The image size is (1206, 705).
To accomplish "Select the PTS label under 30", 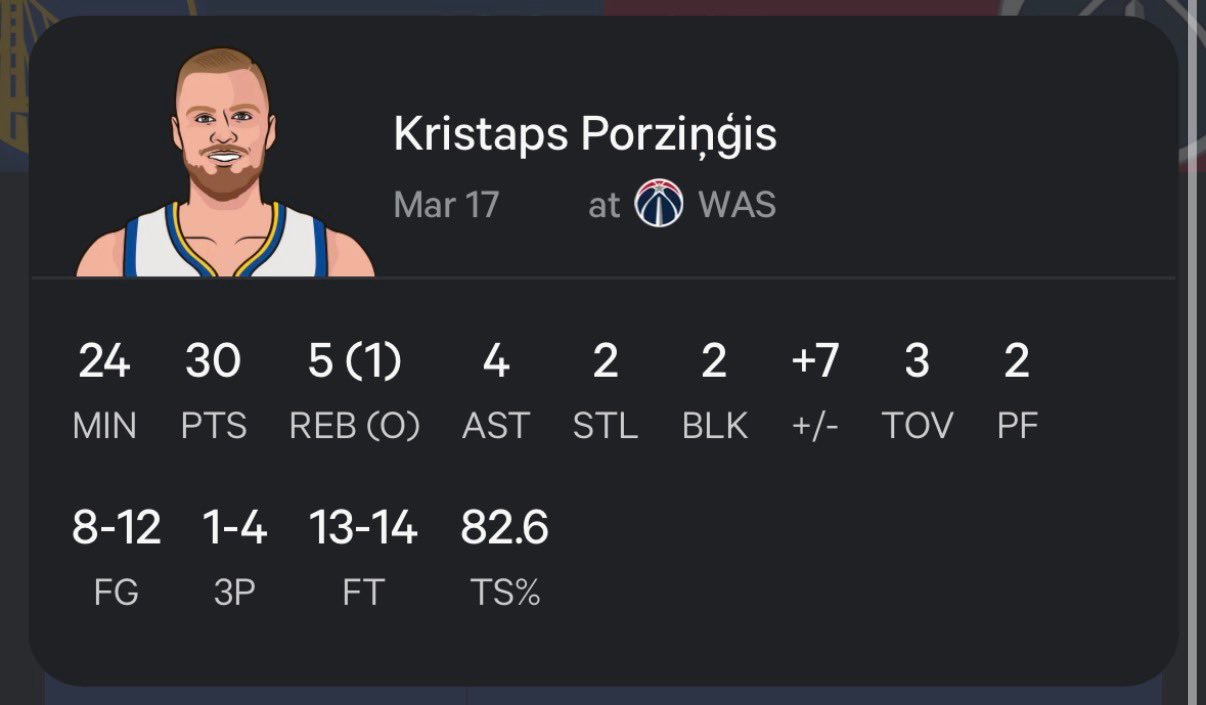I will tap(214, 426).
